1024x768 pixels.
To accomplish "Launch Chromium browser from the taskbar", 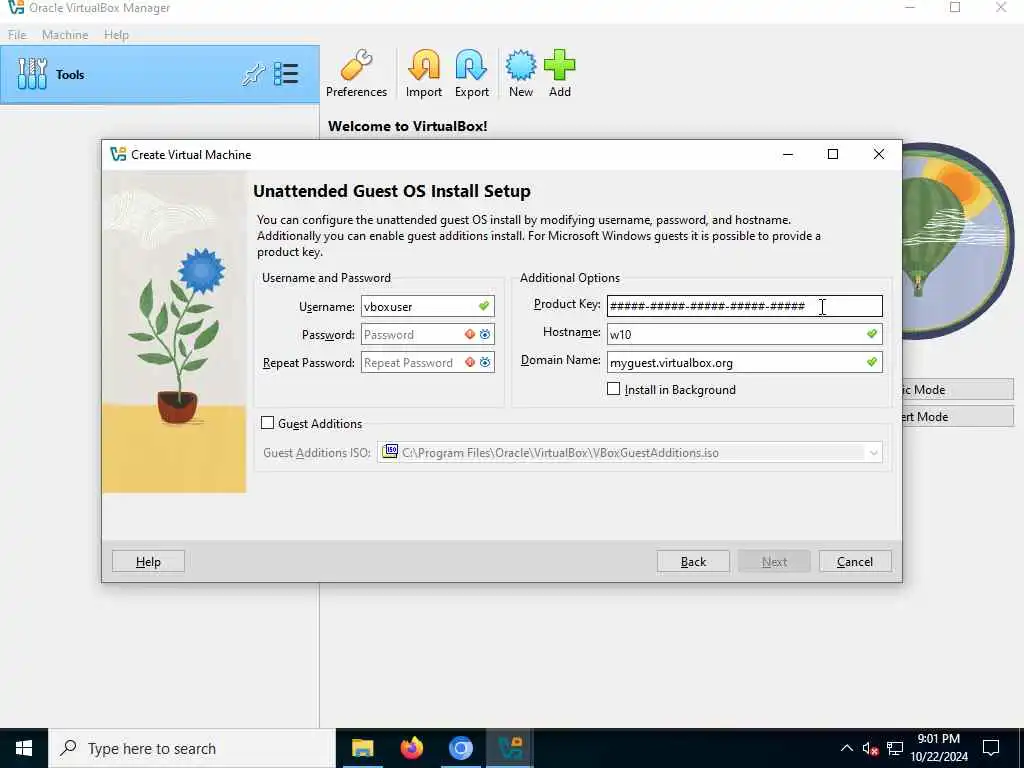I will 460,748.
